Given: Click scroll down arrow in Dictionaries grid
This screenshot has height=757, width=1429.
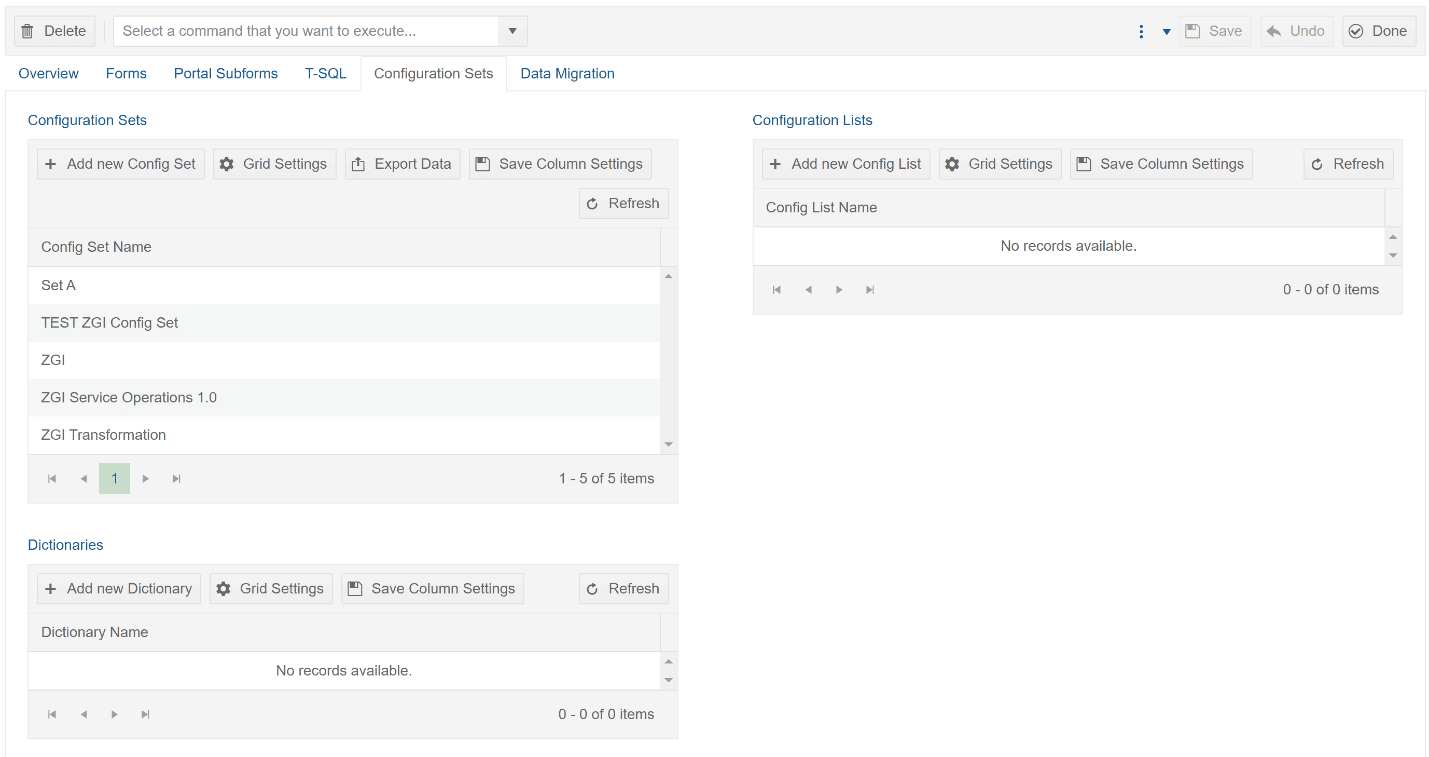Looking at the screenshot, I should point(669,681).
